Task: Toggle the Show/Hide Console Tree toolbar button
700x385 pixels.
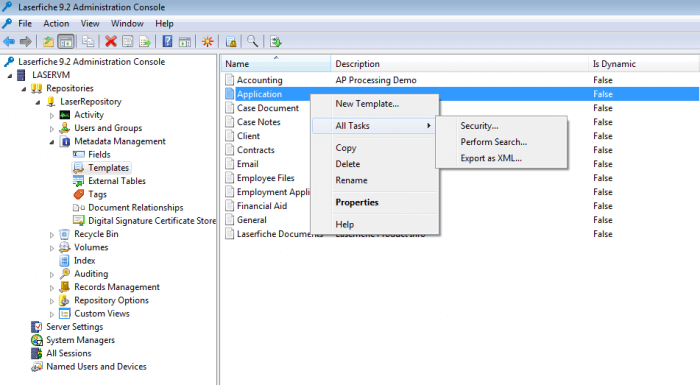Action: (66, 42)
